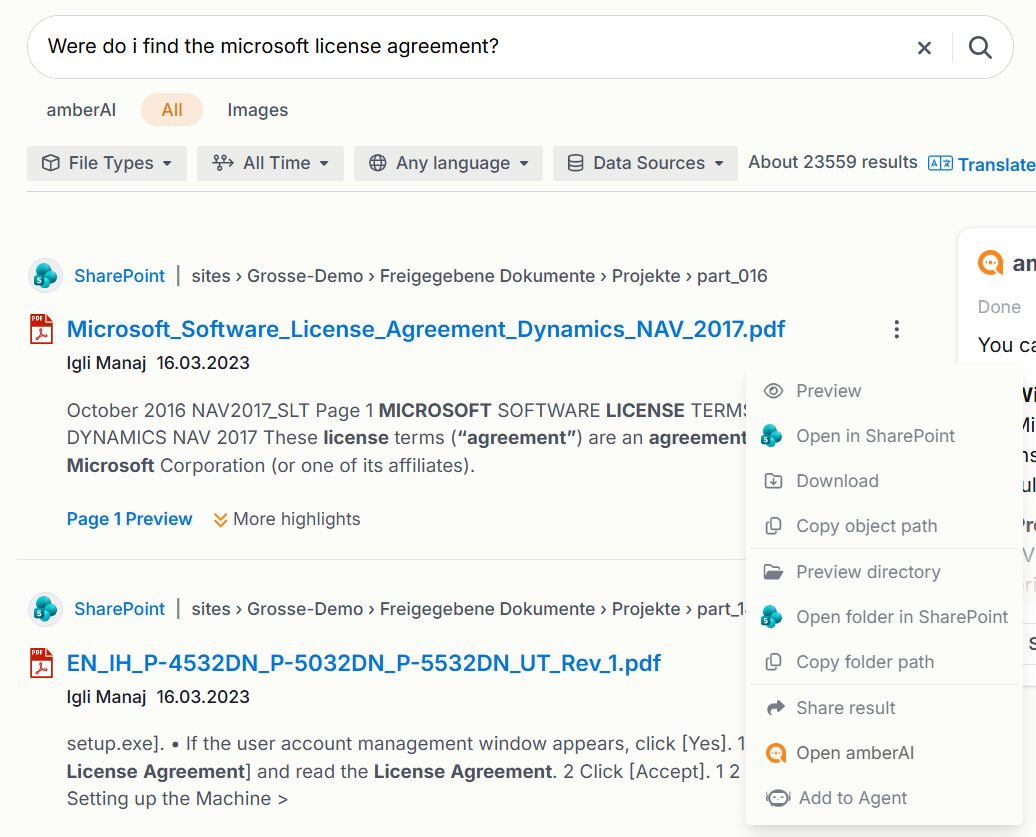Image resolution: width=1036 pixels, height=837 pixels.
Task: Open the Page 1 Preview link
Action: point(130,519)
